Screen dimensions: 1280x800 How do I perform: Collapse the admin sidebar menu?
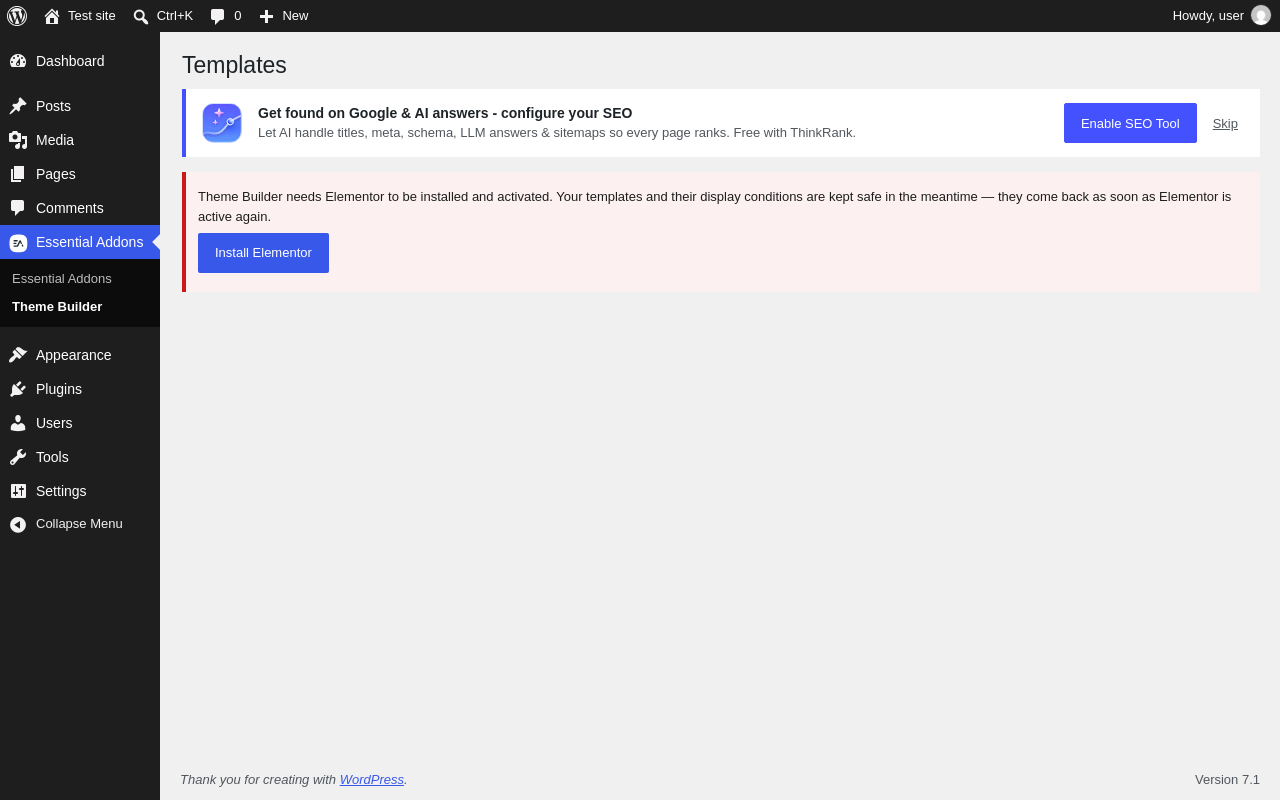pos(80,524)
